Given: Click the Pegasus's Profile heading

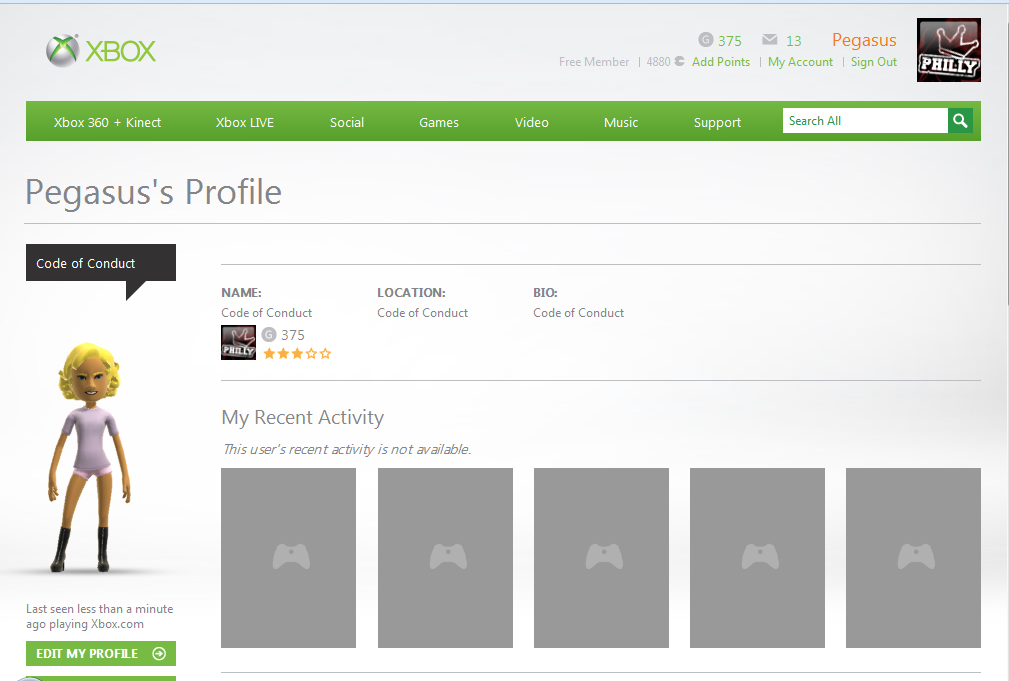Looking at the screenshot, I should click(x=153, y=192).
